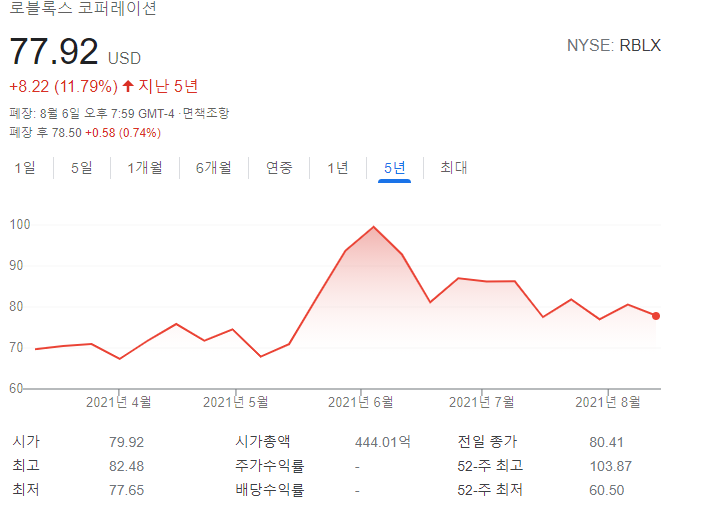Screen dimensions: 705x514
Task: Click the 시가총액 value 444.01억
Action: tap(383, 442)
